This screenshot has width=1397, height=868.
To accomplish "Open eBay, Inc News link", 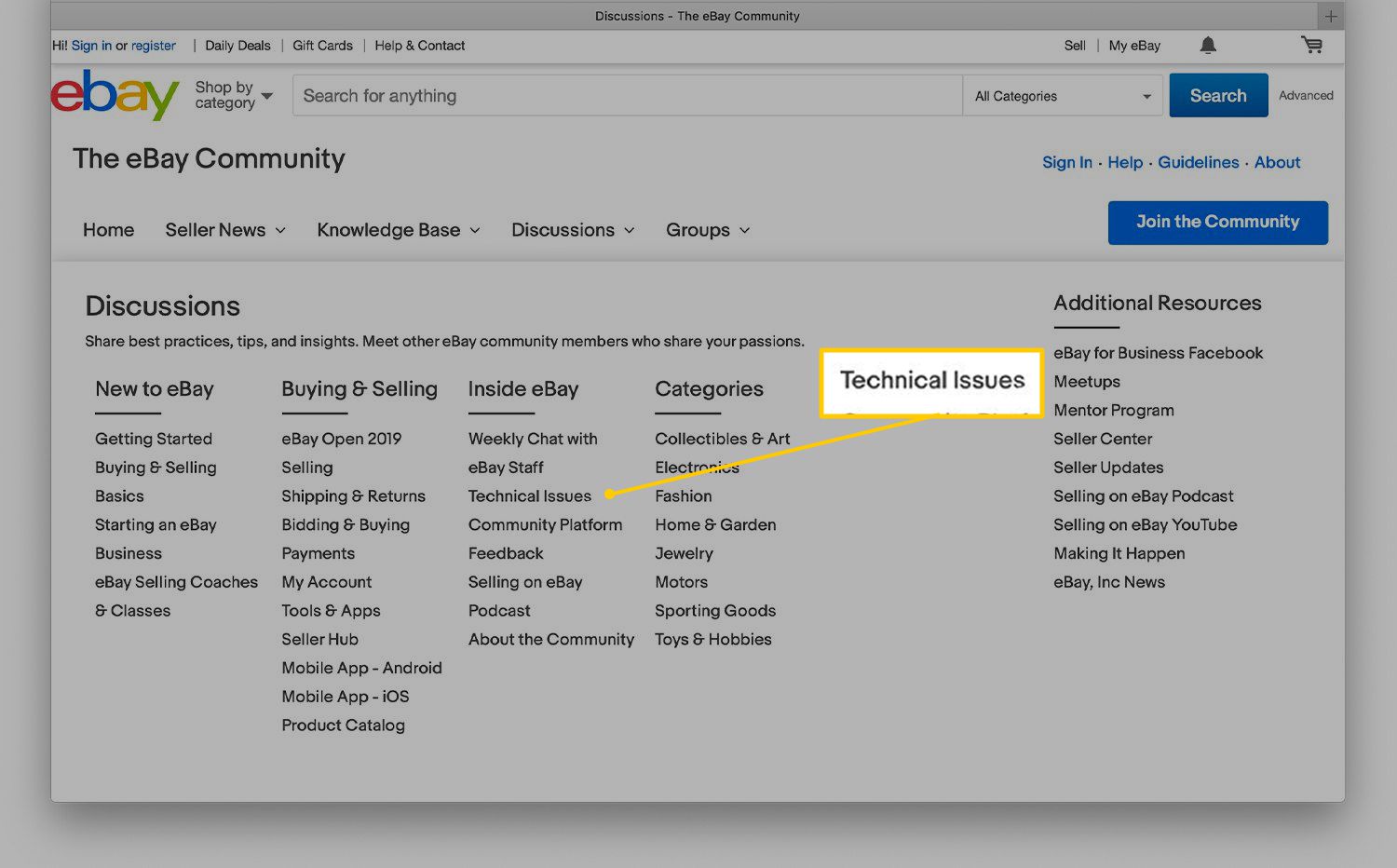I will [x=1109, y=582].
